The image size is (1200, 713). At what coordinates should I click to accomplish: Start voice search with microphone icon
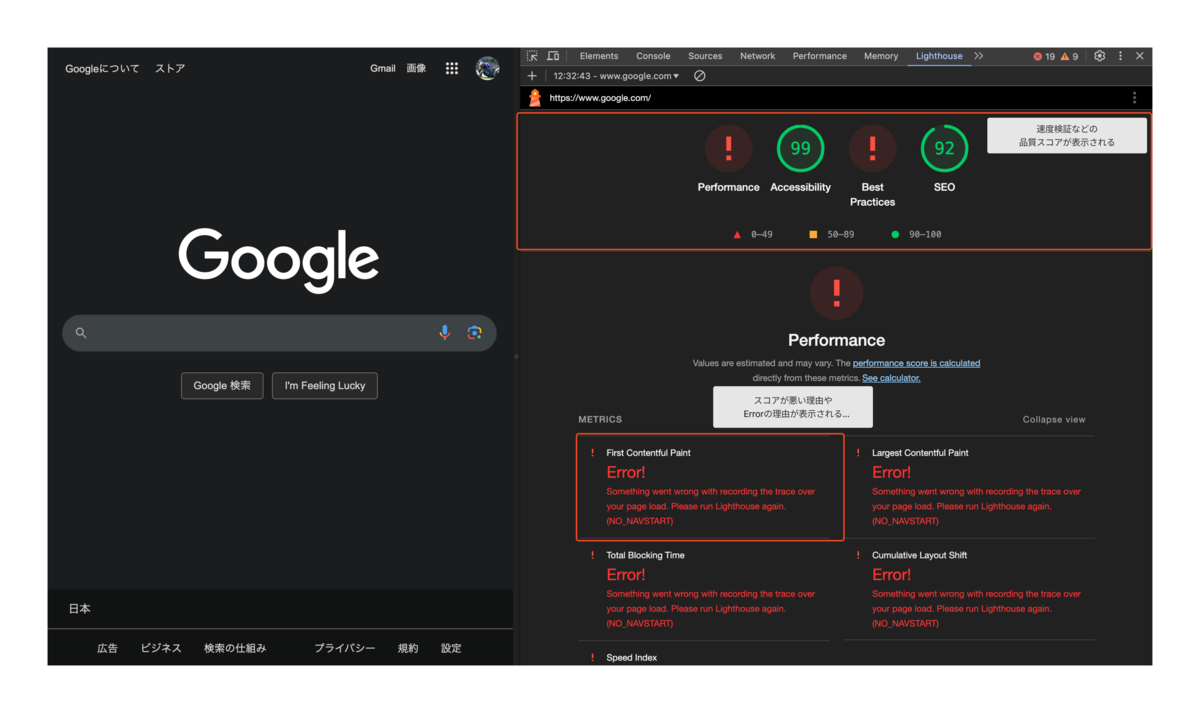point(445,333)
